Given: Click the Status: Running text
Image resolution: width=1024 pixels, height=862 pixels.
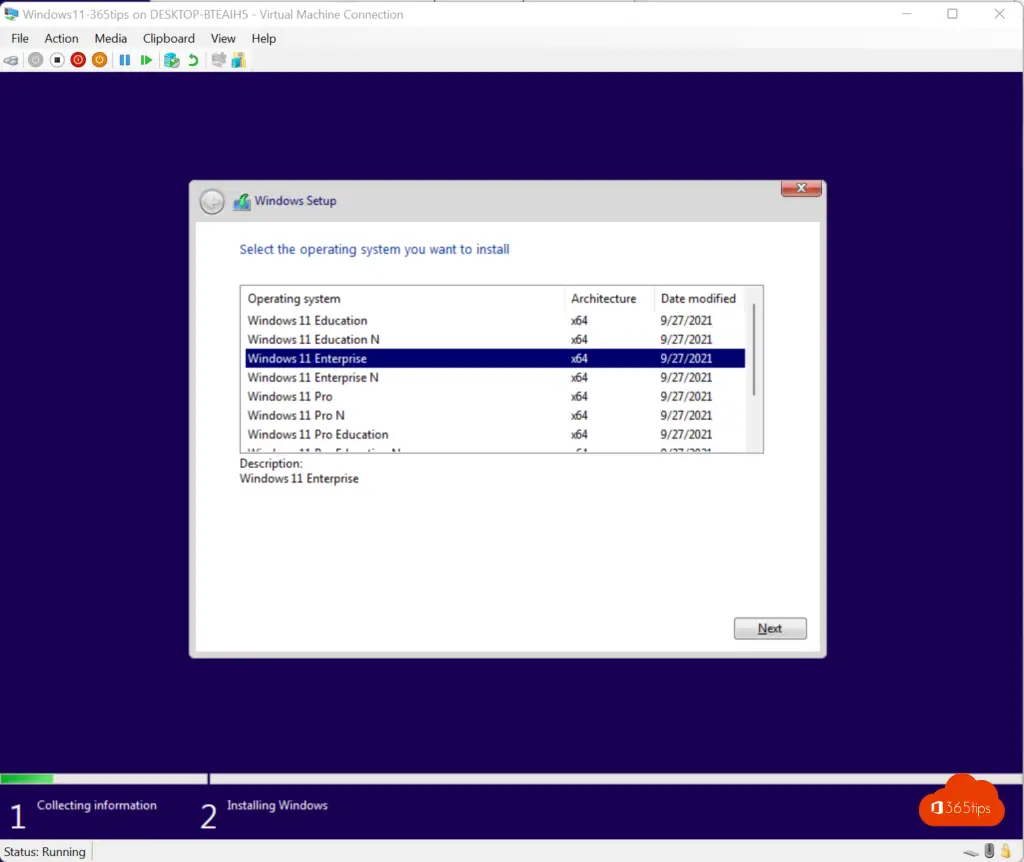Looking at the screenshot, I should coord(44,852).
